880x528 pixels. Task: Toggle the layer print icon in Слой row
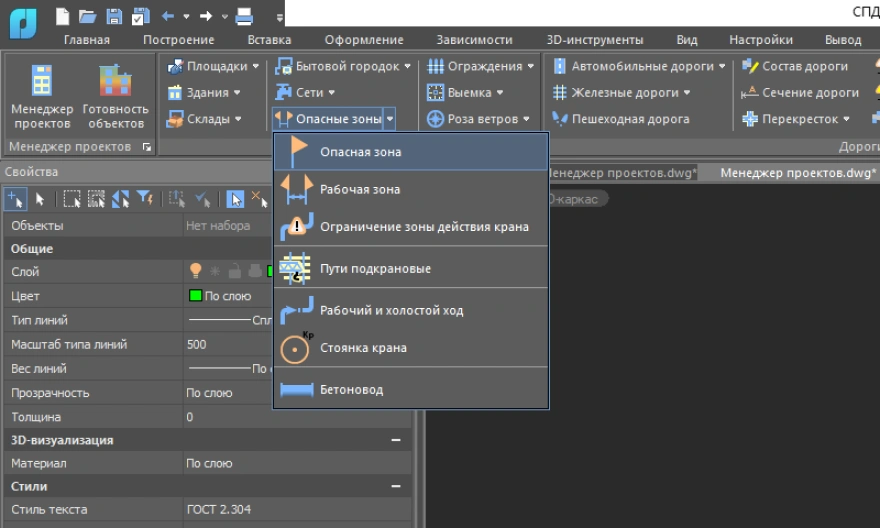(x=254, y=271)
